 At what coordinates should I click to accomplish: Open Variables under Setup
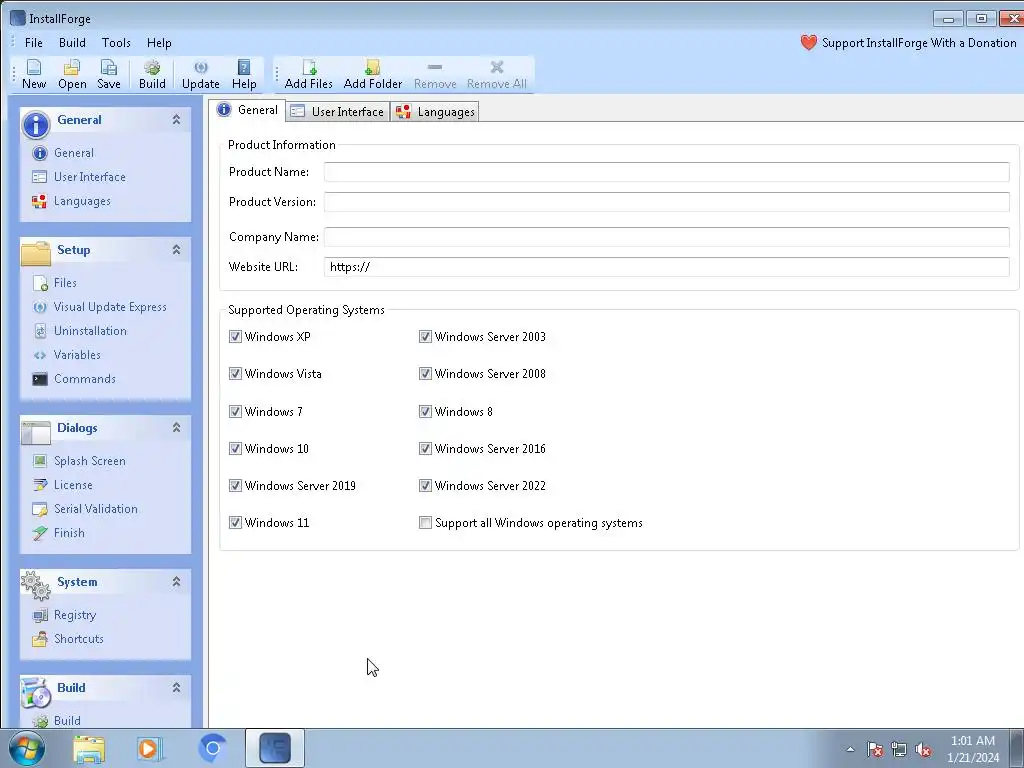click(67, 355)
